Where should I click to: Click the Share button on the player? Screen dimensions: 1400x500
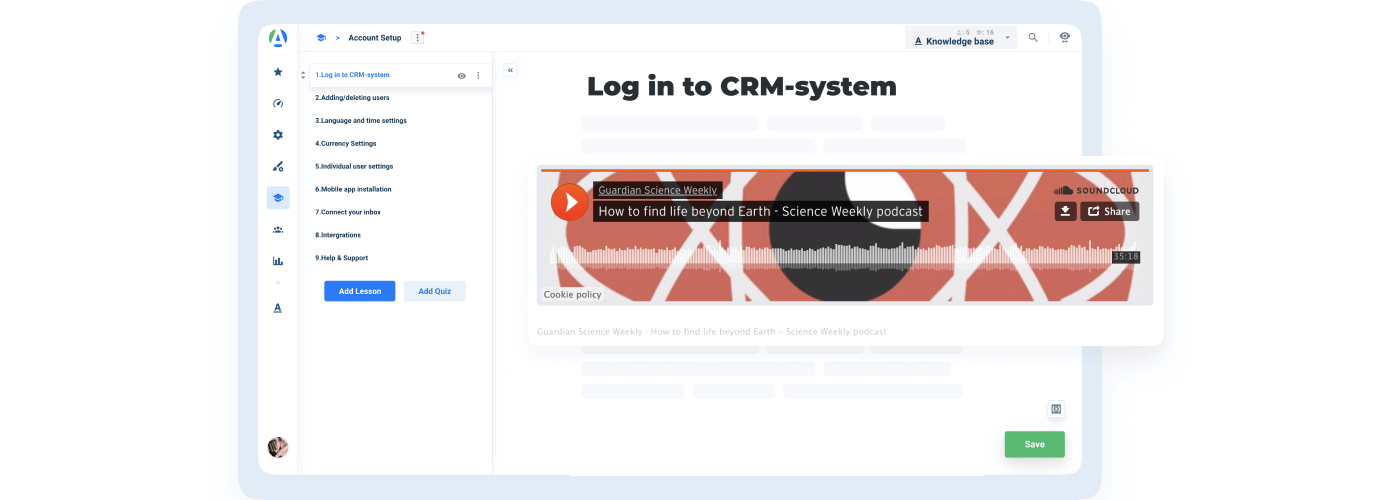pos(1110,211)
